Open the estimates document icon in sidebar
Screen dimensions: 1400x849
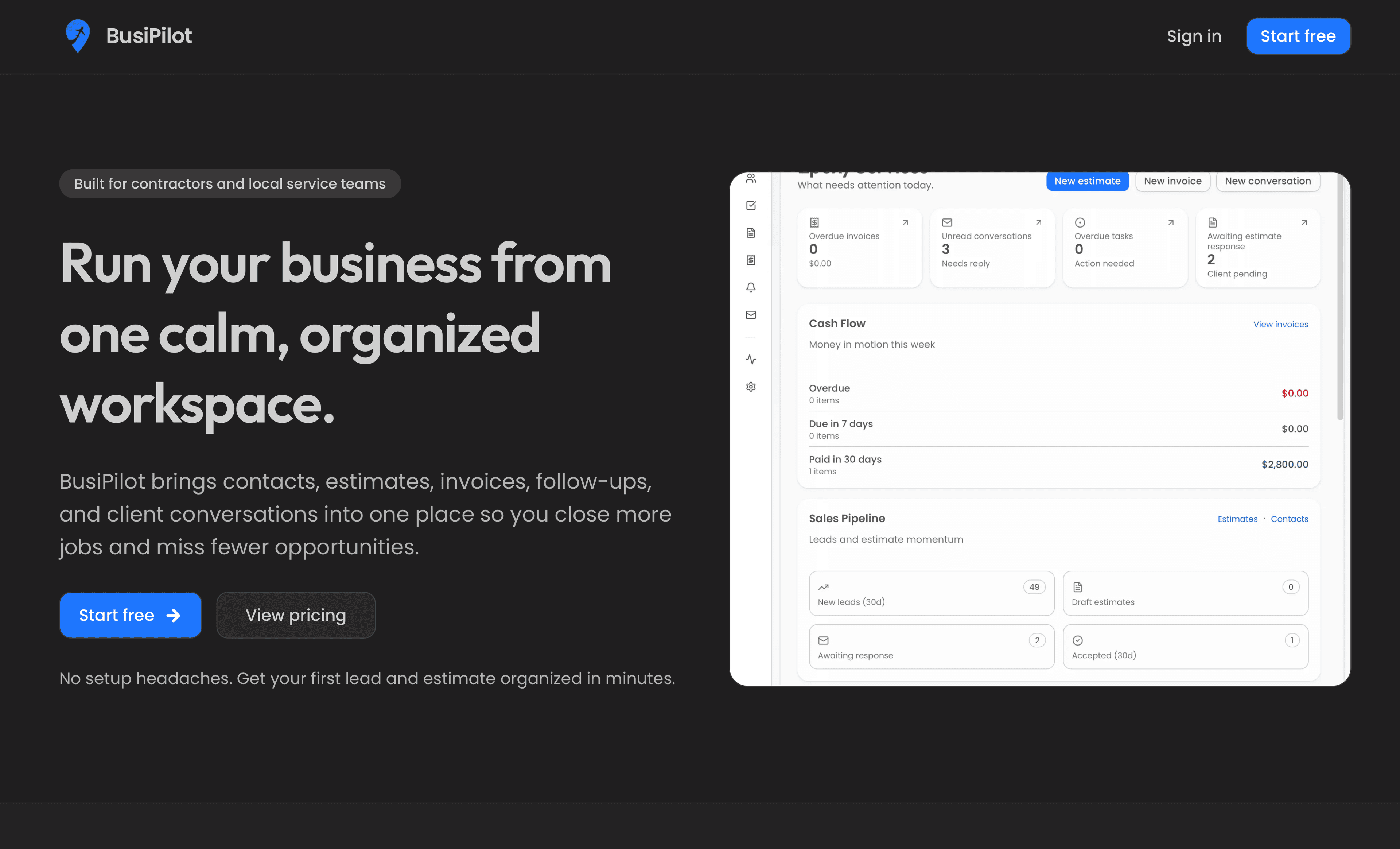(751, 232)
